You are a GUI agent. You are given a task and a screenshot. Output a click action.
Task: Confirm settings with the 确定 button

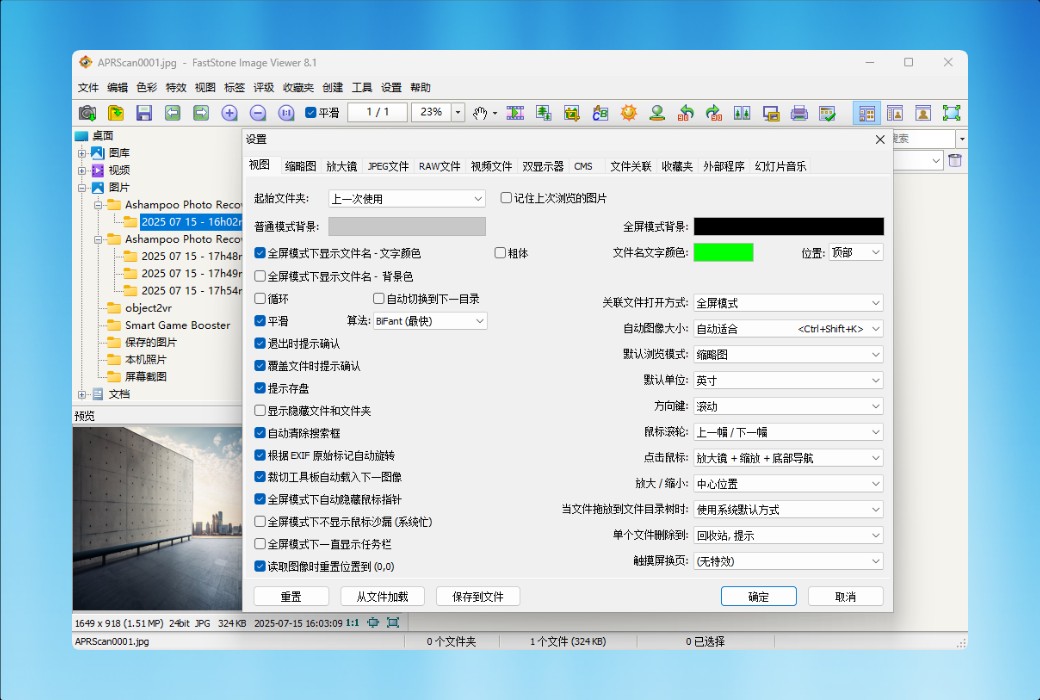[x=759, y=596]
